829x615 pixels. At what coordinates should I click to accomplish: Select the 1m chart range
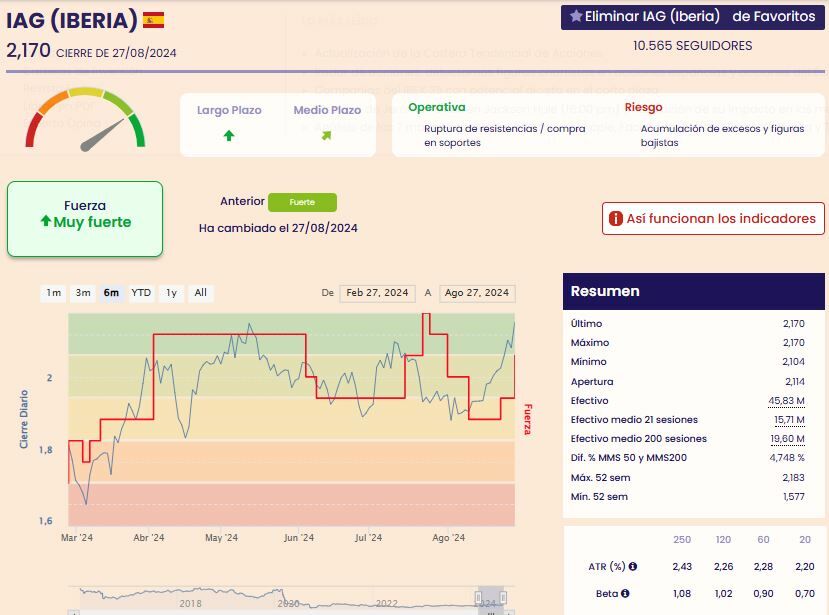tap(53, 293)
